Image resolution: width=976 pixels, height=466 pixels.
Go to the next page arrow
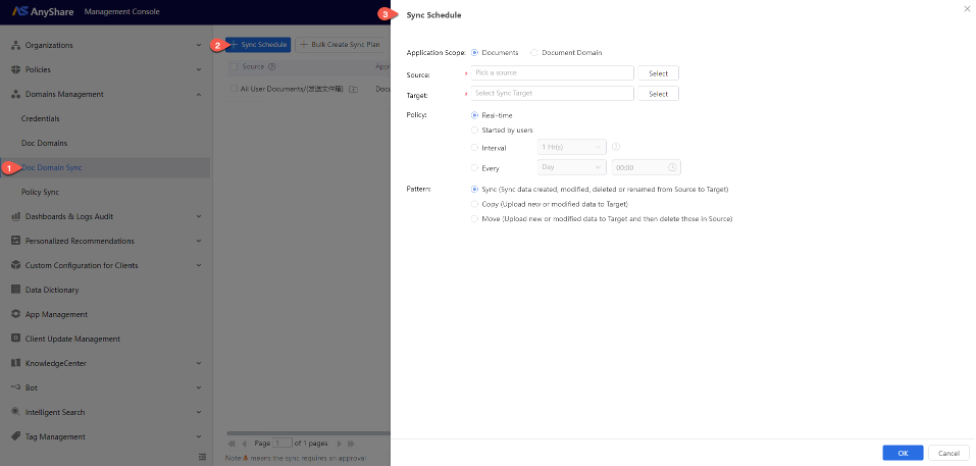coord(339,444)
